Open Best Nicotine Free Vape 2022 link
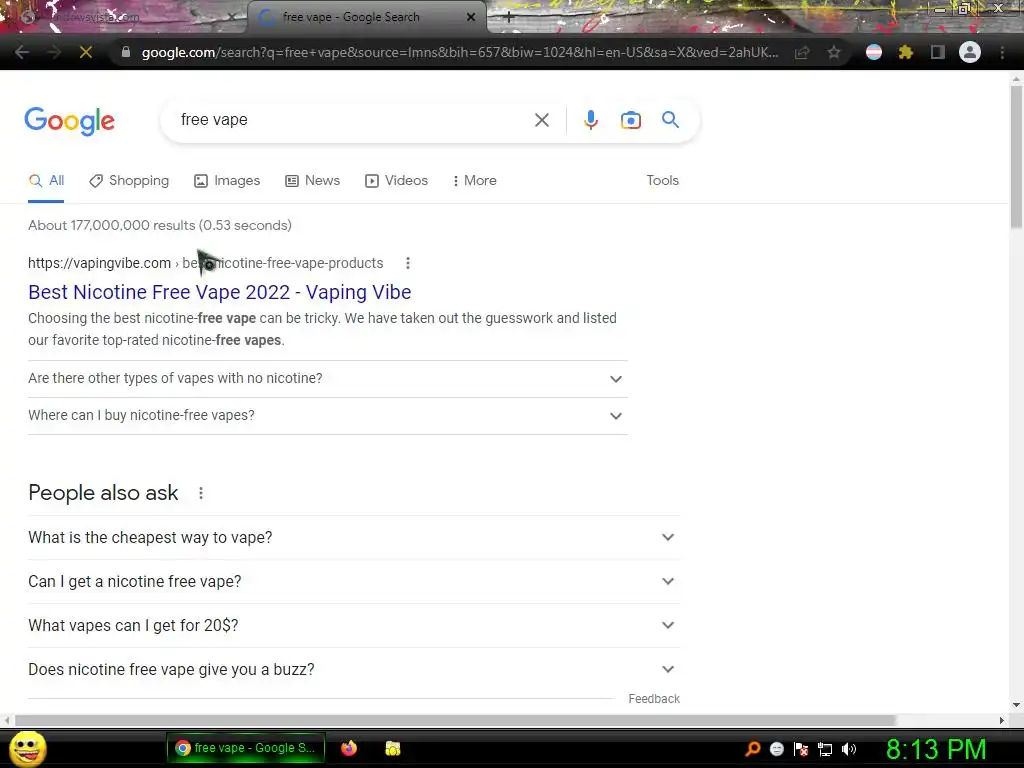The image size is (1024, 768). [219, 292]
